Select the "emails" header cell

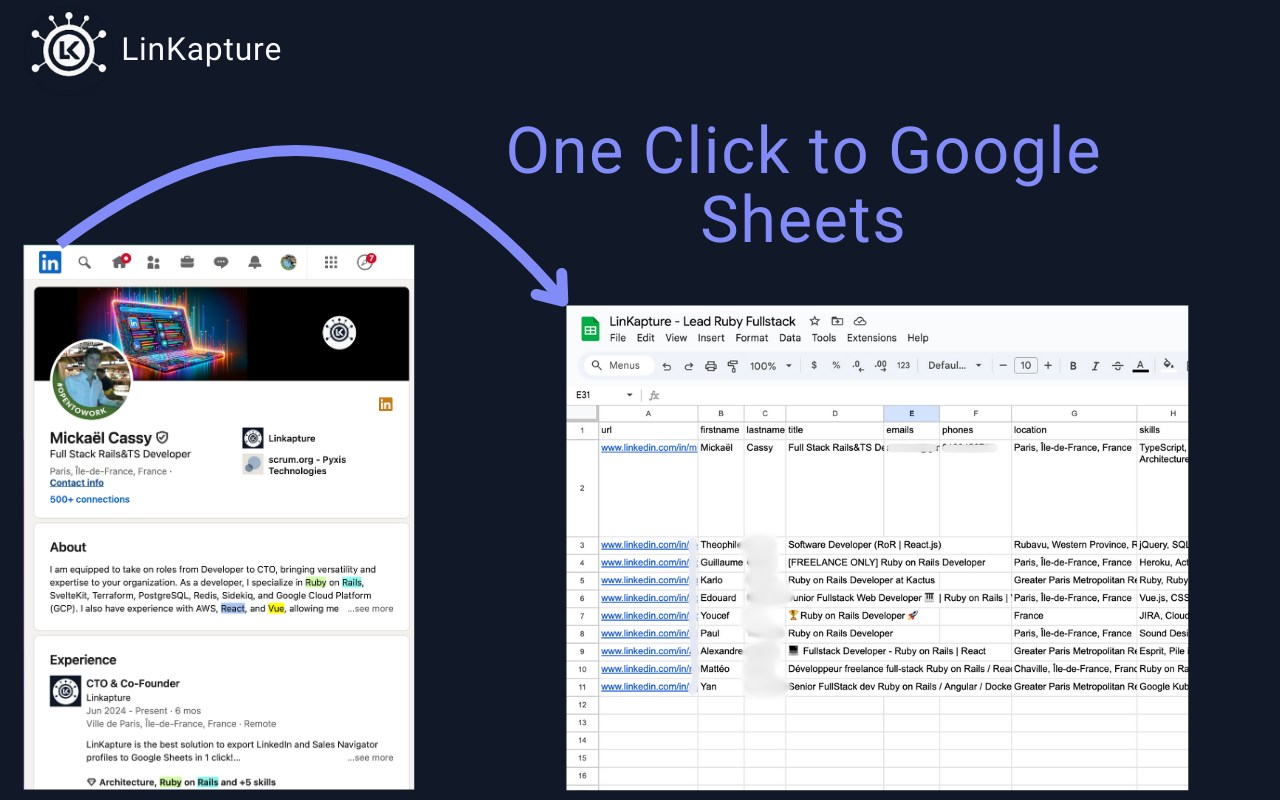point(911,430)
